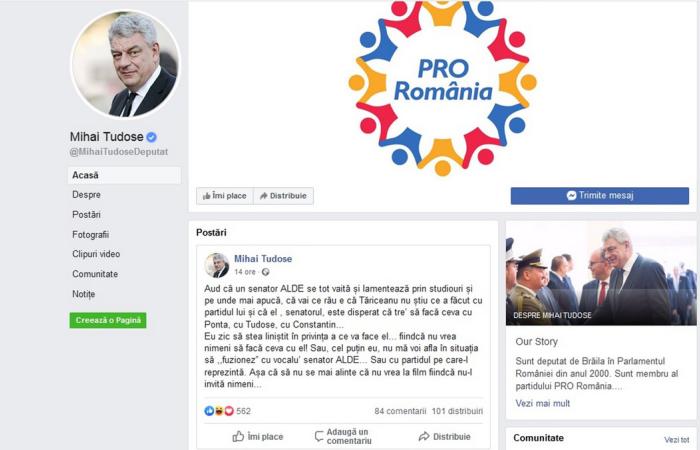This screenshot has width=700, height=450.
Task: Click the green Creează o Pagină button
Action: tap(108, 320)
